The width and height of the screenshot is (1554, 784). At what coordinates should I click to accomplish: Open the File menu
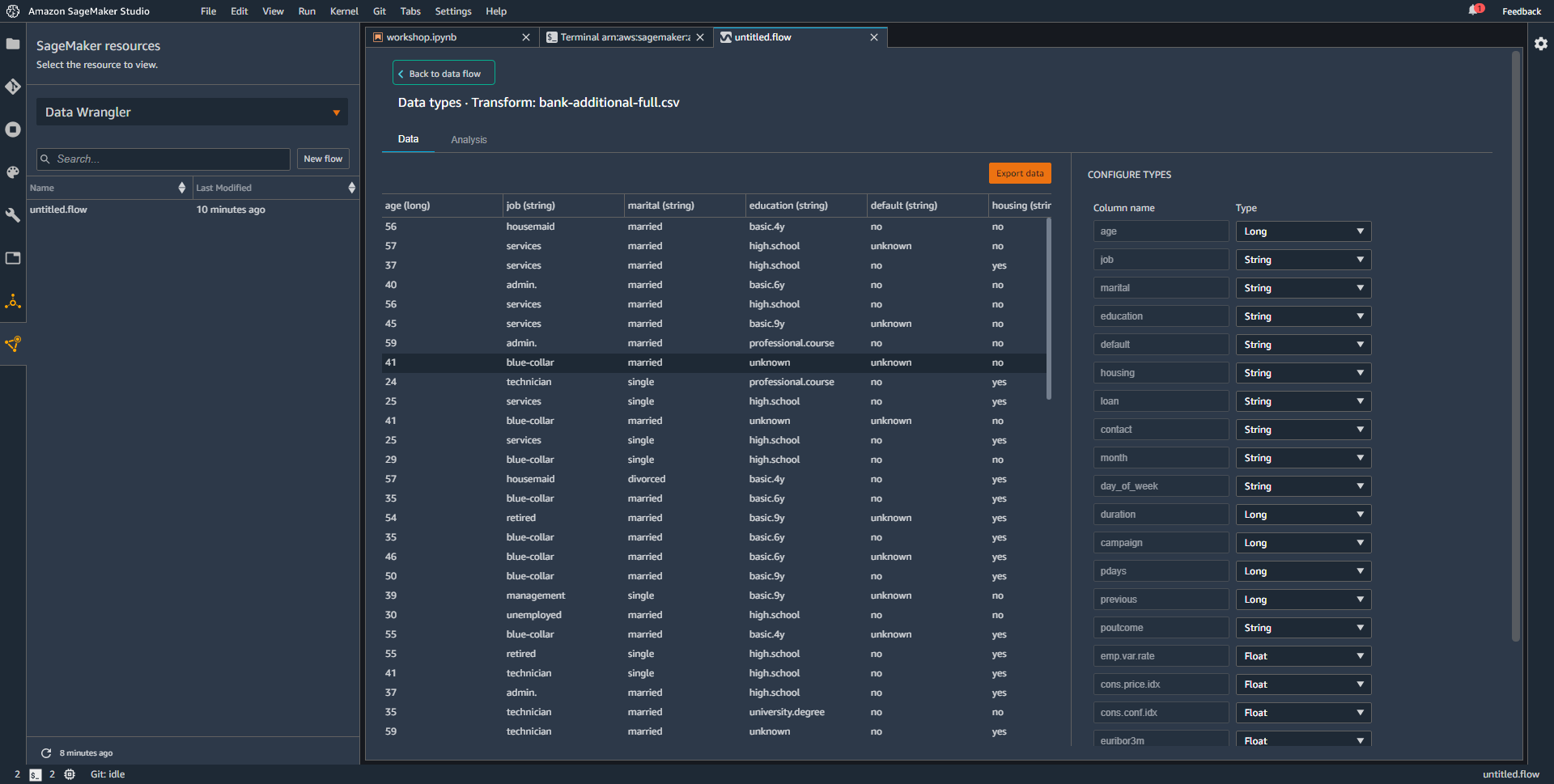208,11
